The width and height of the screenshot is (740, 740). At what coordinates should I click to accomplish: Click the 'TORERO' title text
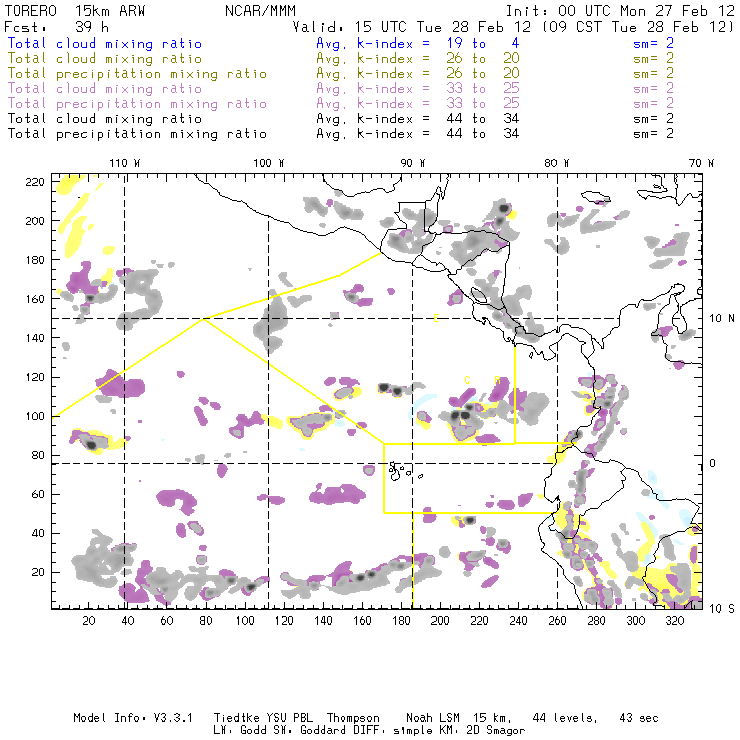31,11
